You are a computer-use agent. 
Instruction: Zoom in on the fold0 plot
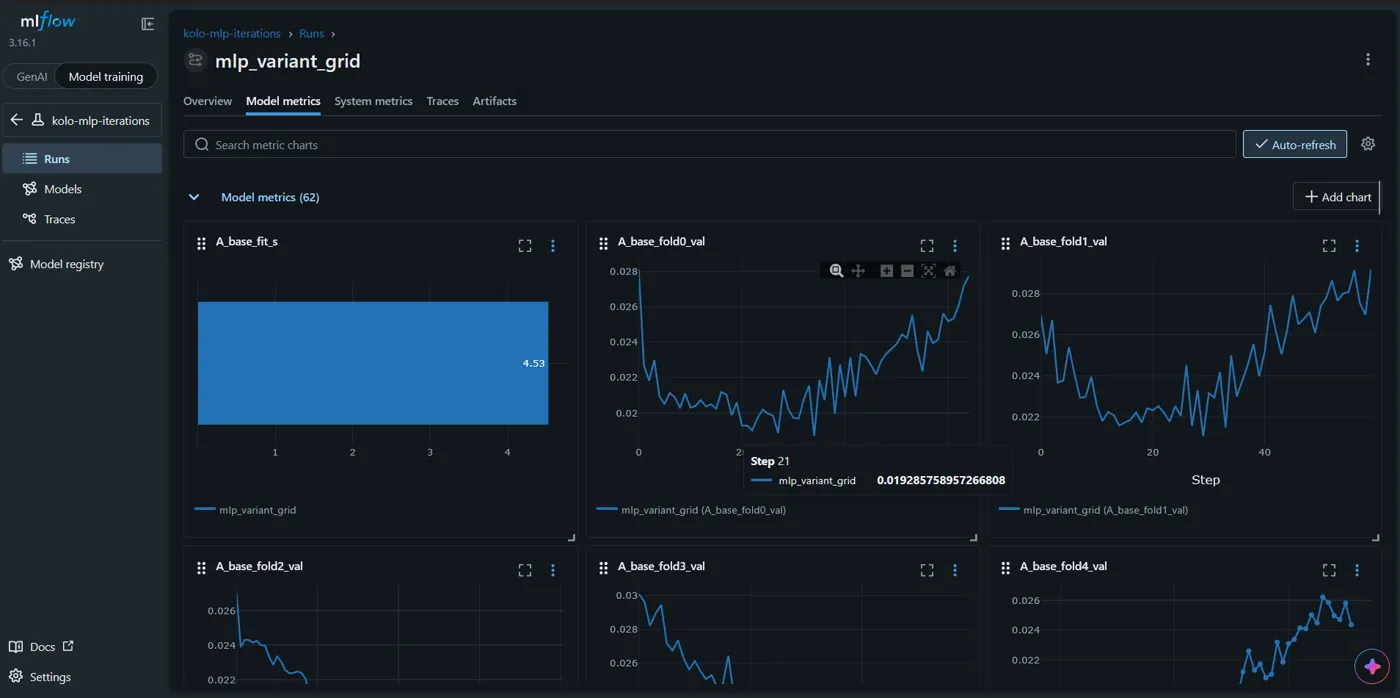coord(886,271)
